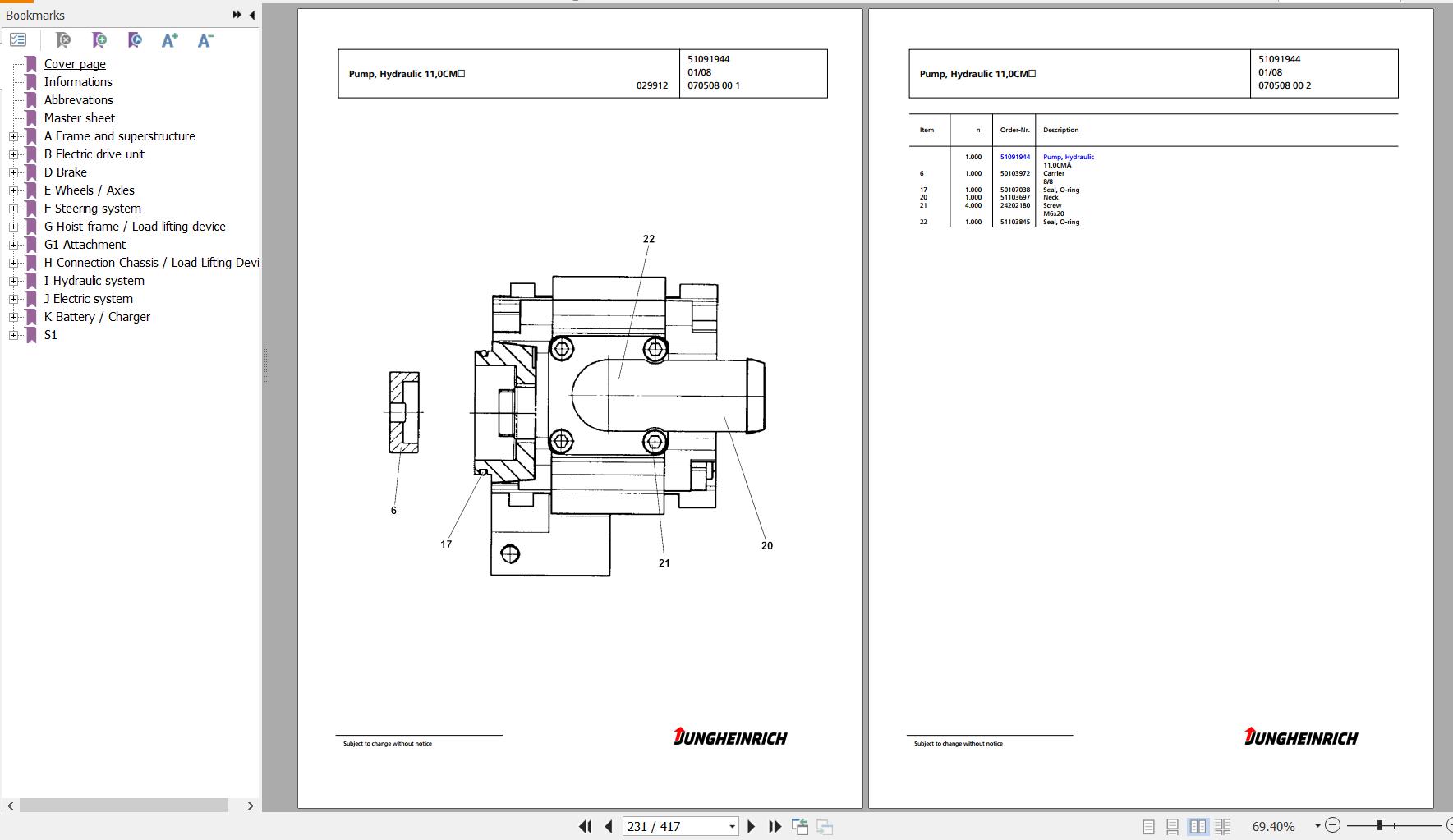Click the Pump, Hydraulic link in table
Screen dimensions: 1453x840
click(x=1069, y=157)
